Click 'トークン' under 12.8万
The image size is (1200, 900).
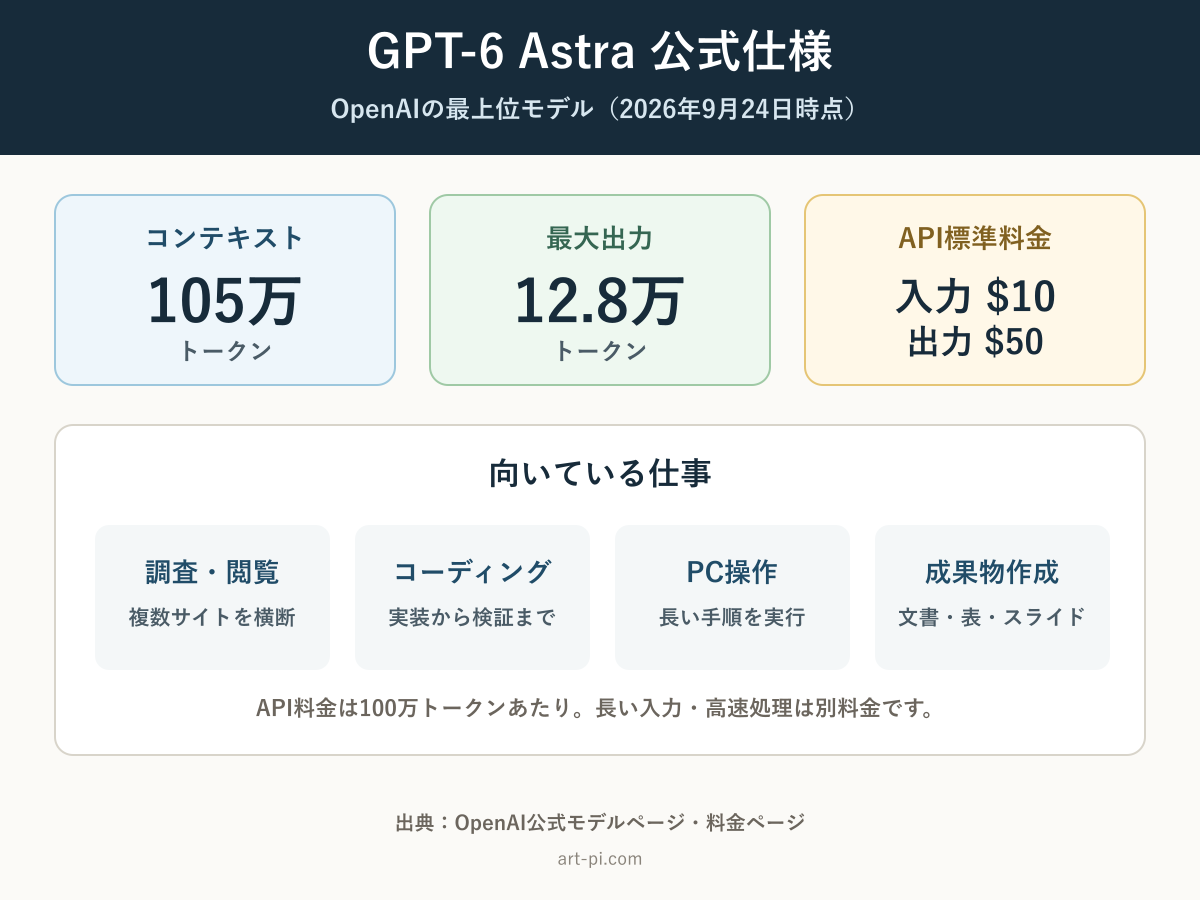pos(600,352)
